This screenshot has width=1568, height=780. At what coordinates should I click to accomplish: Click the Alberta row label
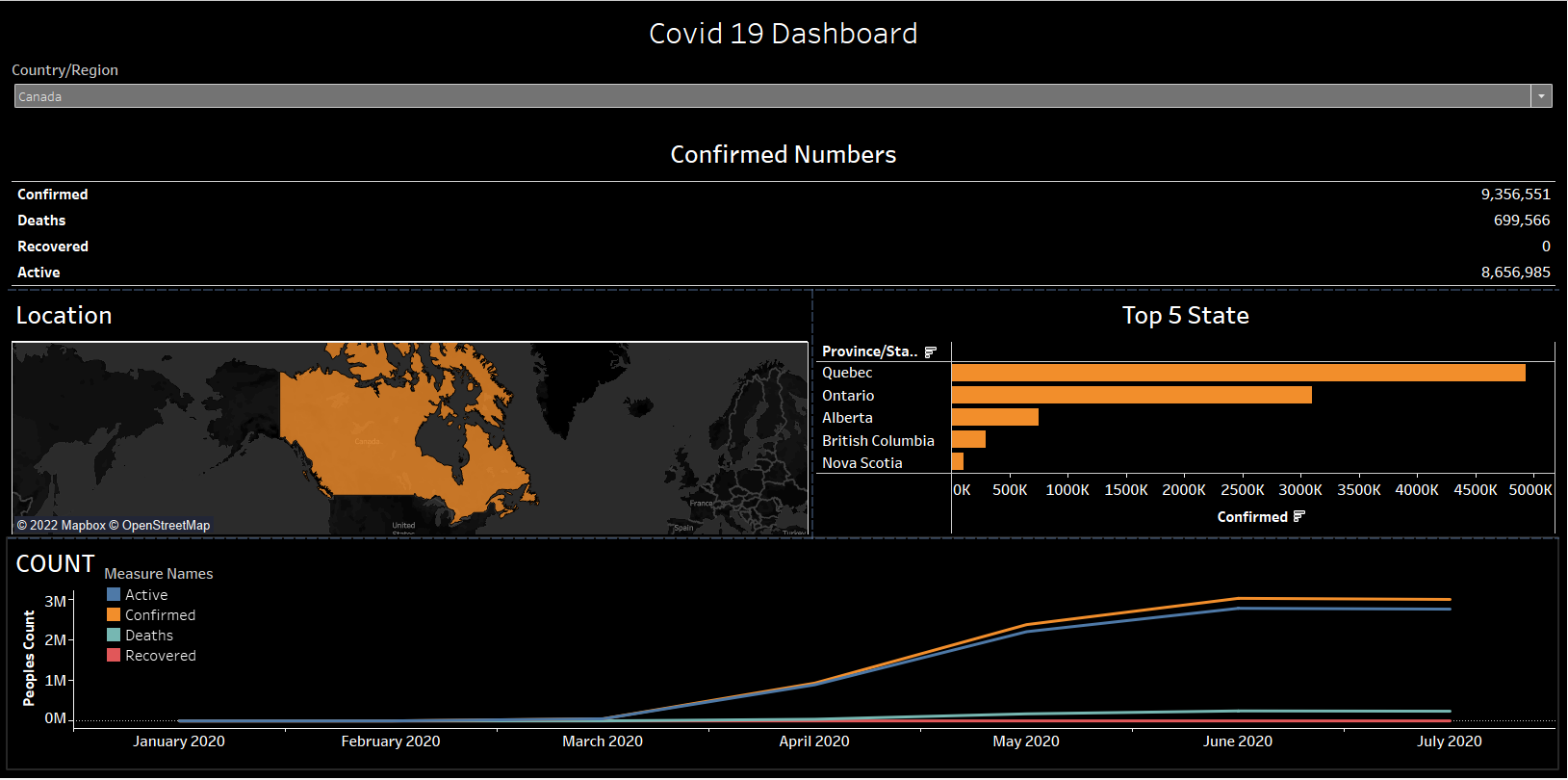click(847, 418)
